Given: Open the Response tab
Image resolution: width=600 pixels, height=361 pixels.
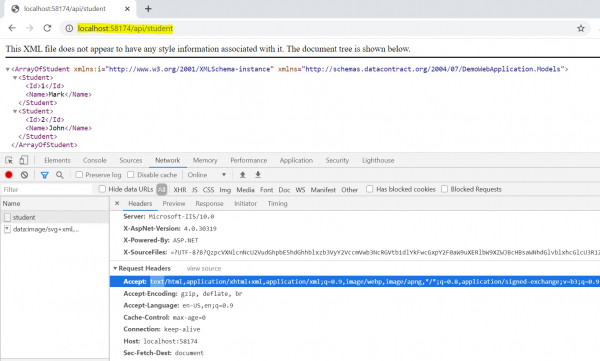Looking at the screenshot, I should coord(209,204).
